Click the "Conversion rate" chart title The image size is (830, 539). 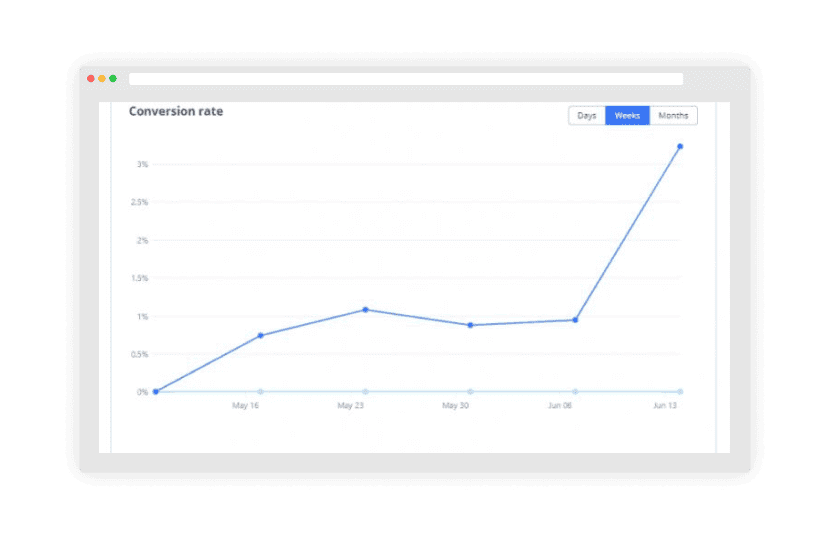176,111
